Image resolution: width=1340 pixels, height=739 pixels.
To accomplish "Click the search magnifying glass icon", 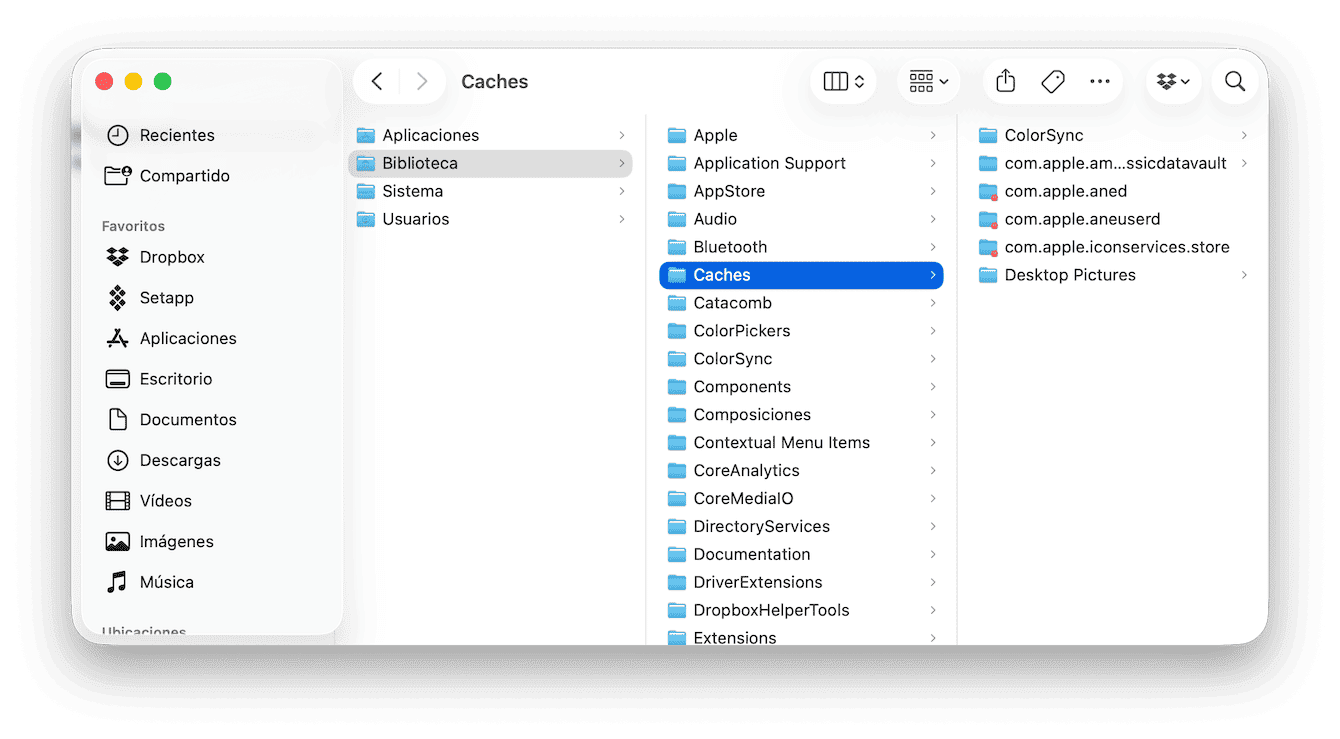I will 1235,82.
